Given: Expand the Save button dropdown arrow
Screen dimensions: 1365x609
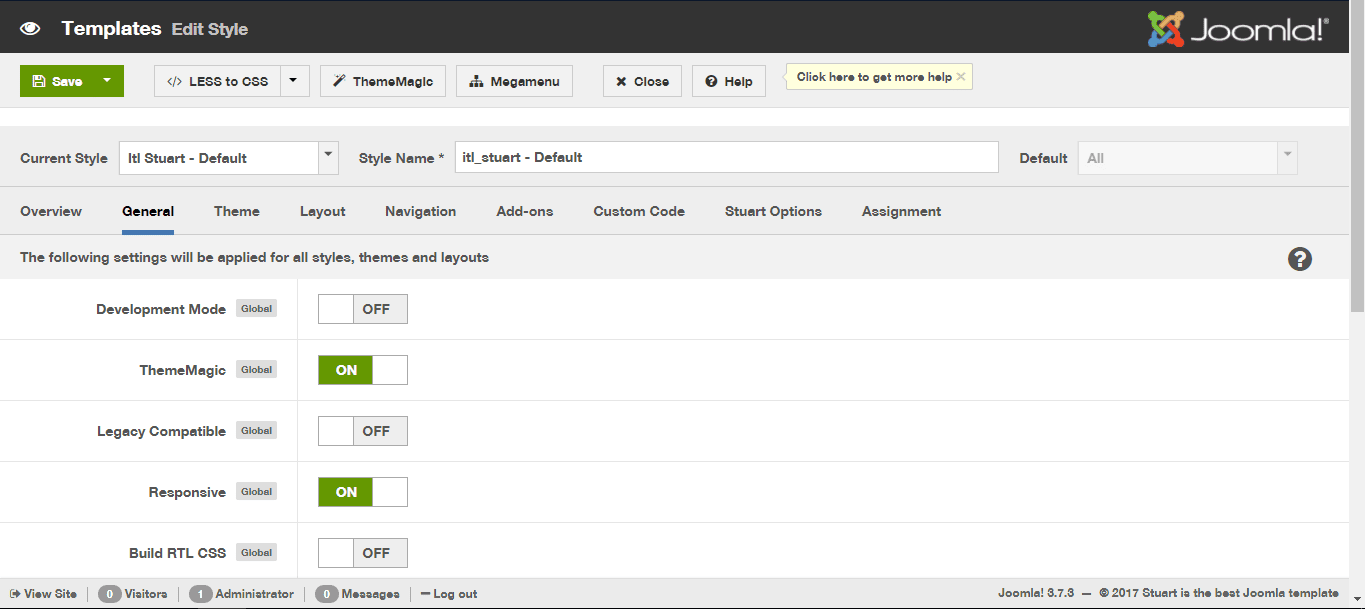Looking at the screenshot, I should tap(107, 81).
